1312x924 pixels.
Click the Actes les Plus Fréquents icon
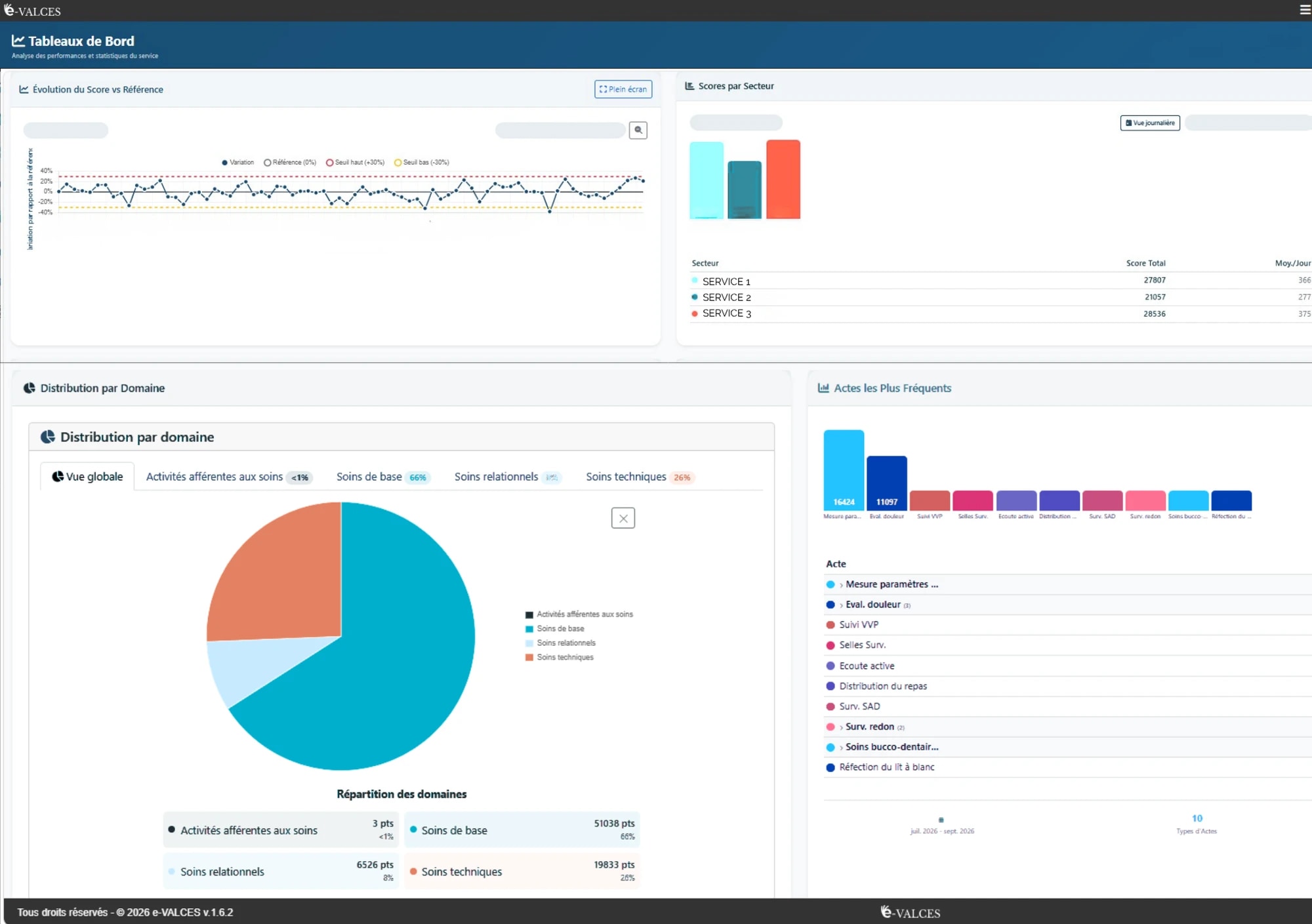(x=823, y=388)
